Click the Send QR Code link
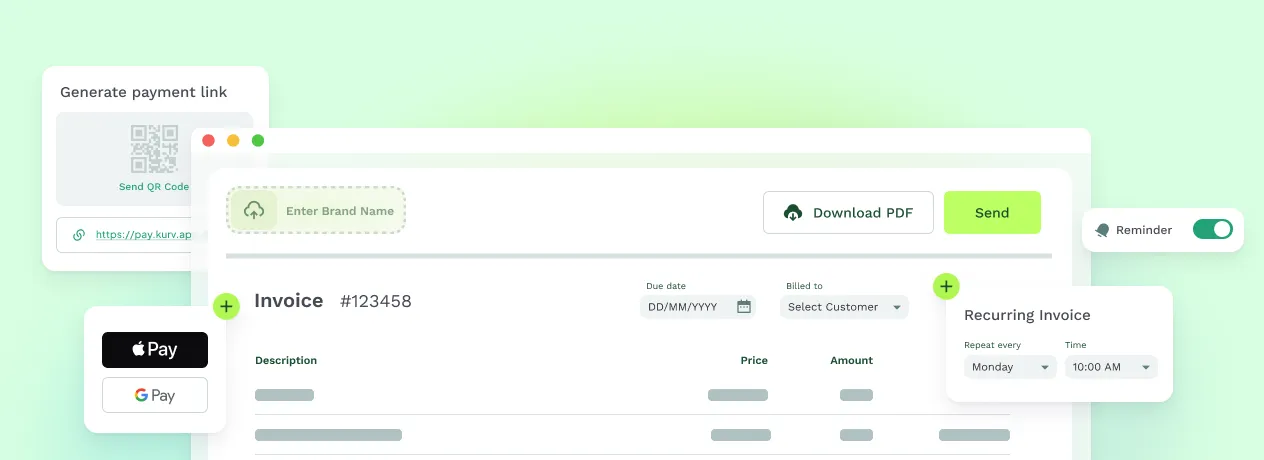Screen dimensions: 1264x460 pyautogui.click(x=153, y=187)
